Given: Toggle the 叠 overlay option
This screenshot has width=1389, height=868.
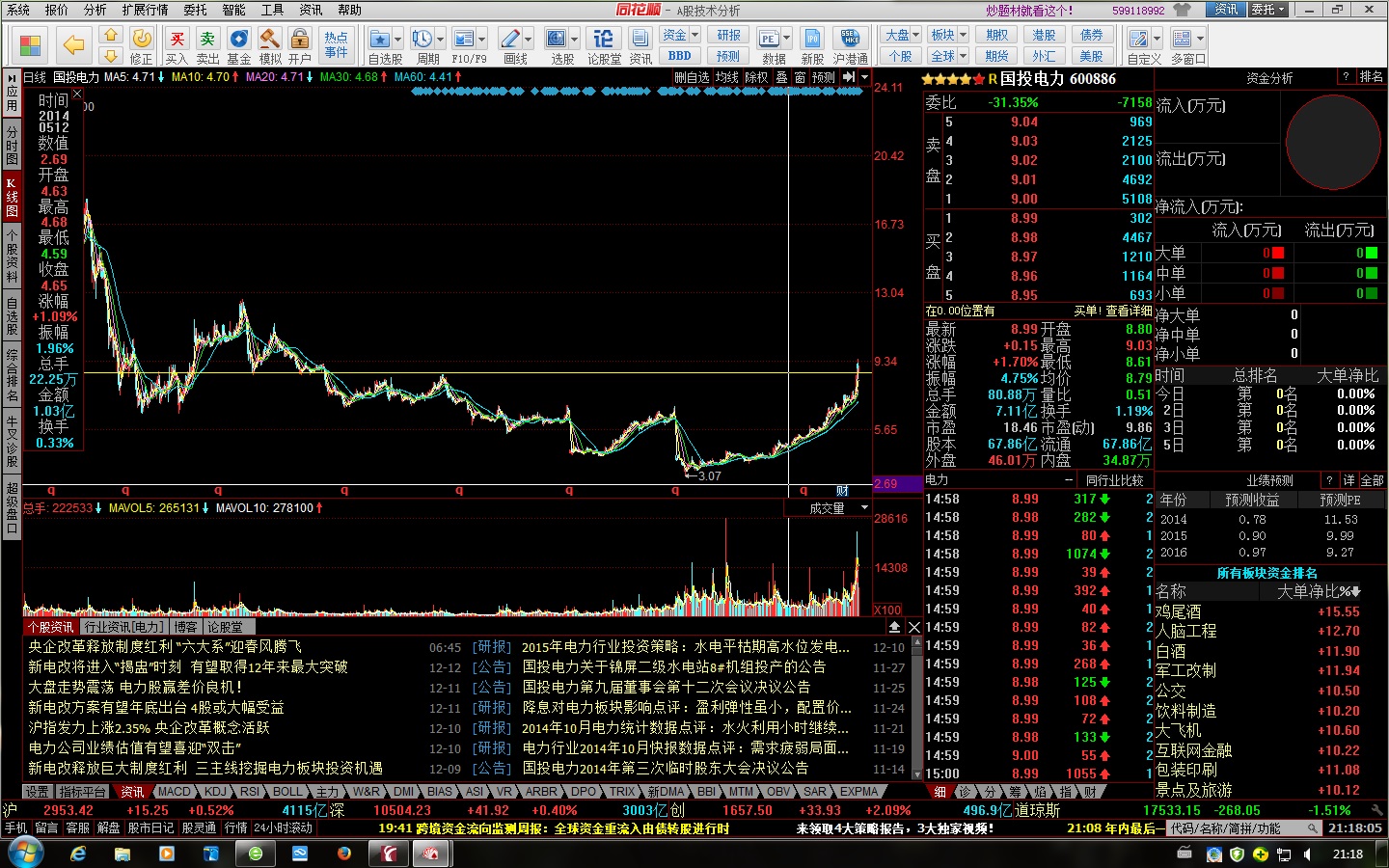Looking at the screenshot, I should tap(782, 77).
